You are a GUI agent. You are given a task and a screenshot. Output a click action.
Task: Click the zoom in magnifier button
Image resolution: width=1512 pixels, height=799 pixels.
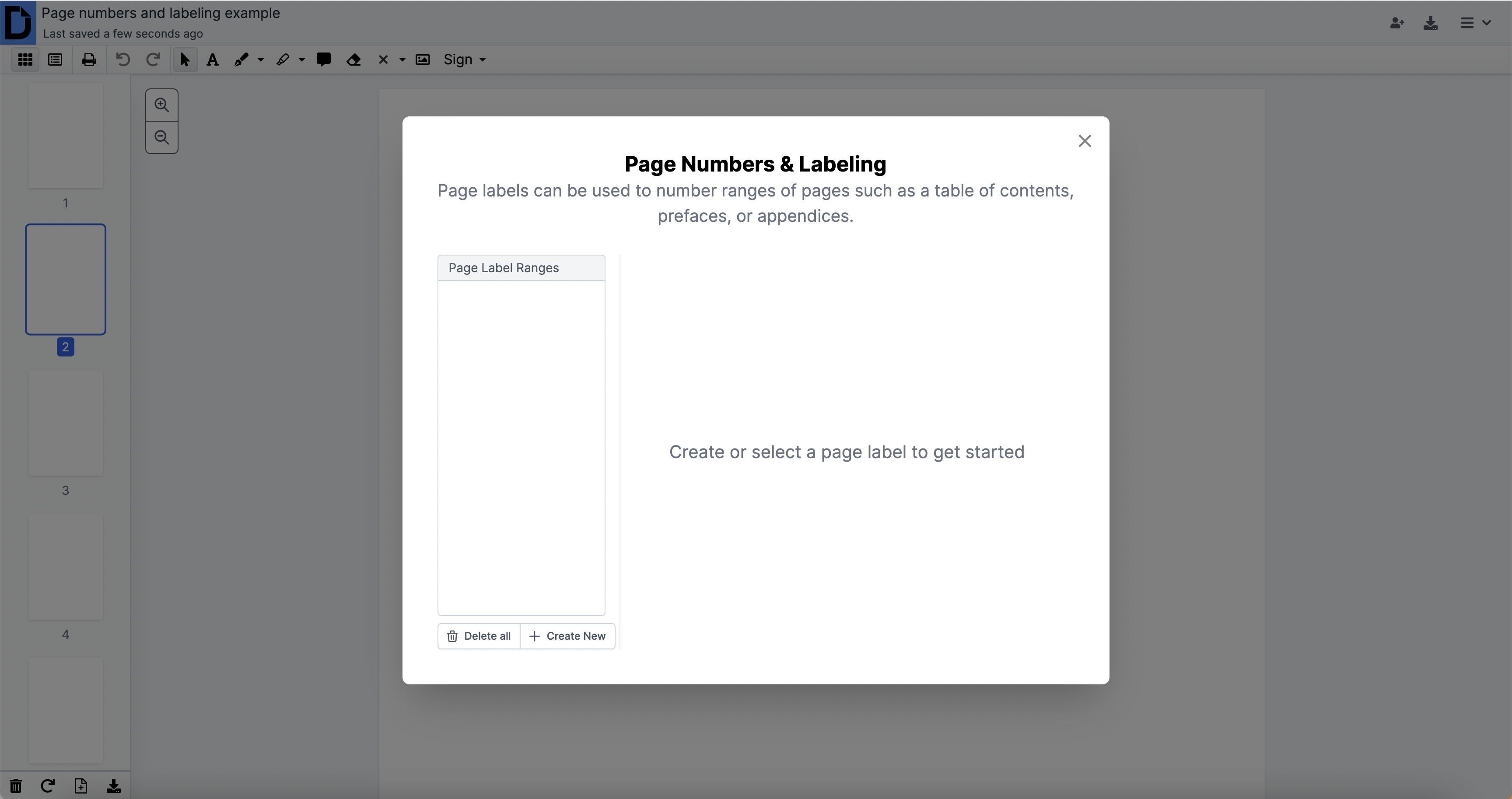point(161,105)
